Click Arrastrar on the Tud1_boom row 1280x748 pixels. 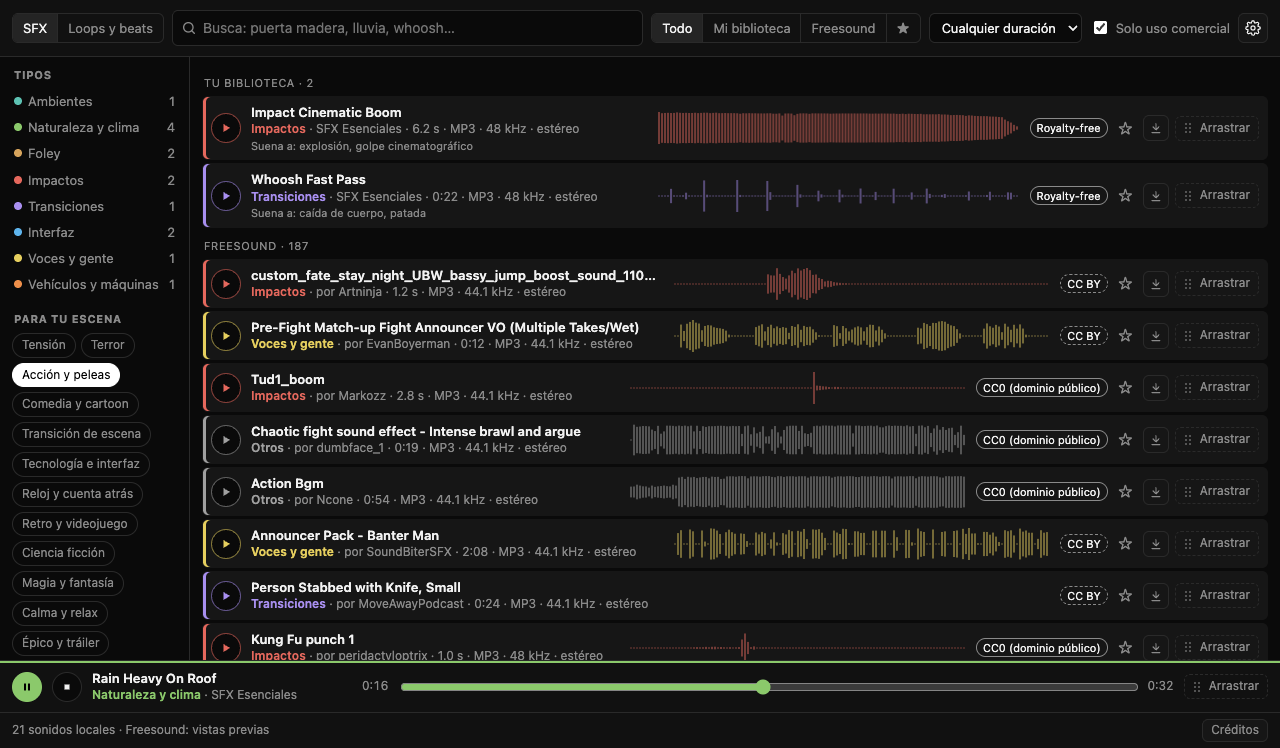coord(1217,387)
